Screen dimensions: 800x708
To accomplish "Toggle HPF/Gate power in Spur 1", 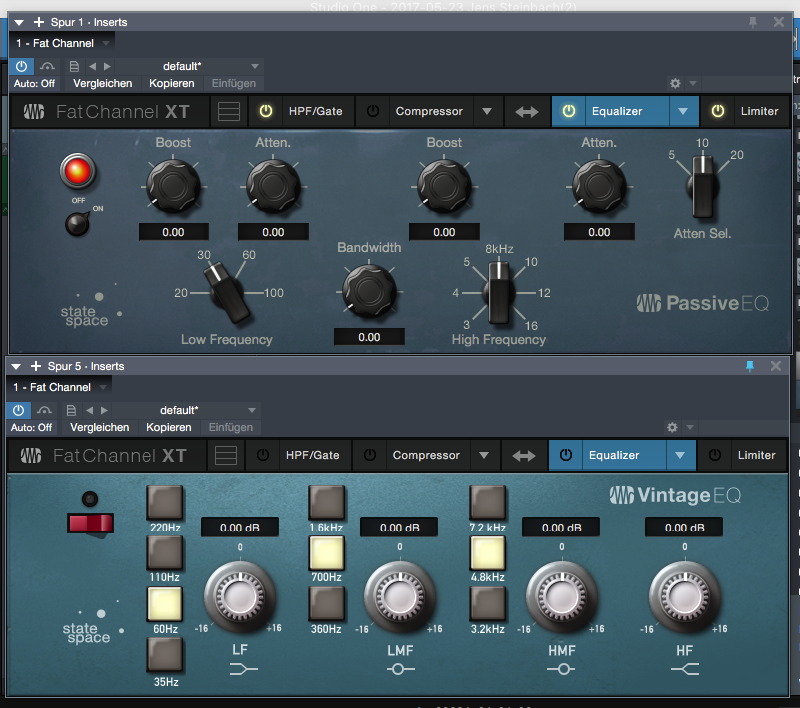I will 266,111.
